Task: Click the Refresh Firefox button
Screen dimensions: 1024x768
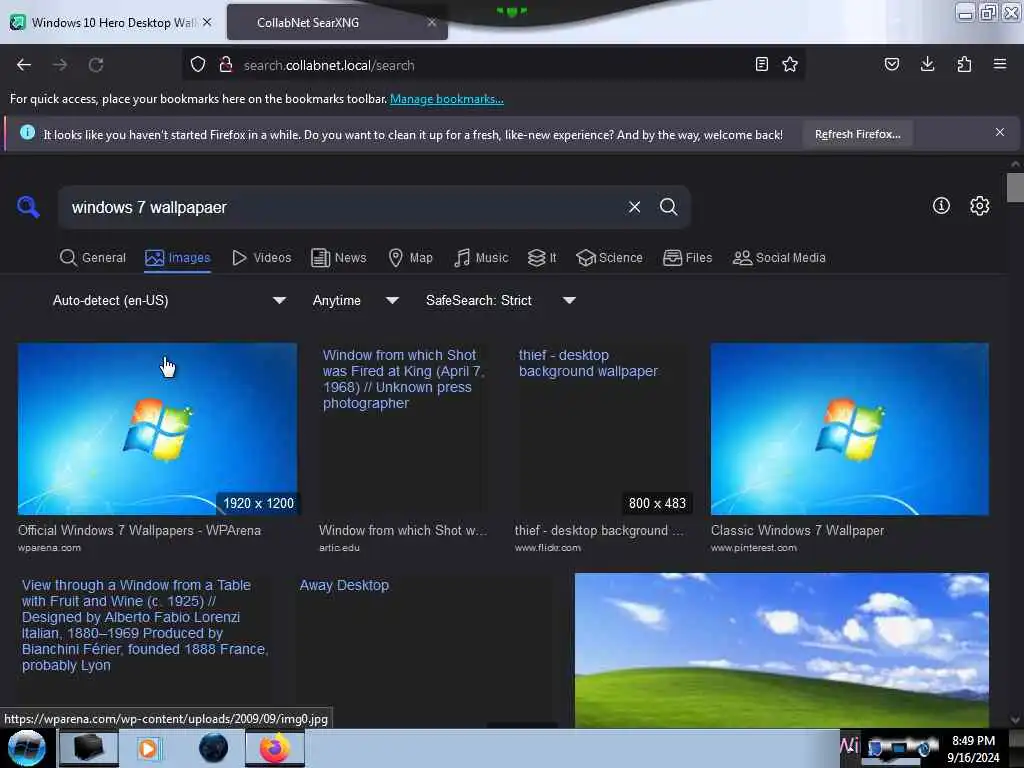Action: pos(857,134)
